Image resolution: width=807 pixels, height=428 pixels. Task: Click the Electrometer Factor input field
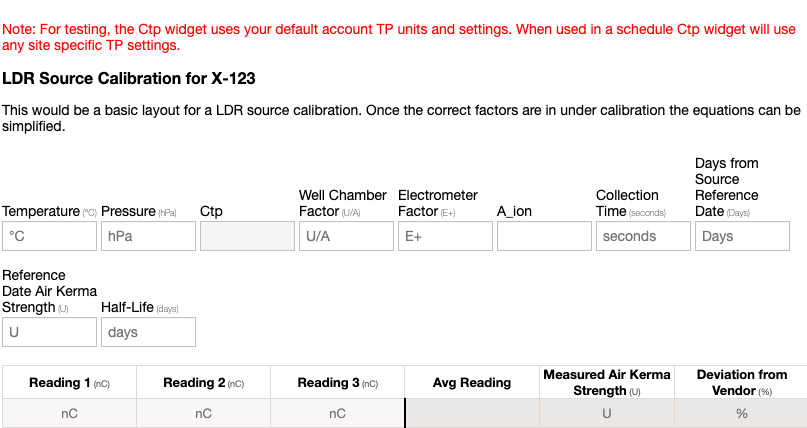click(445, 236)
